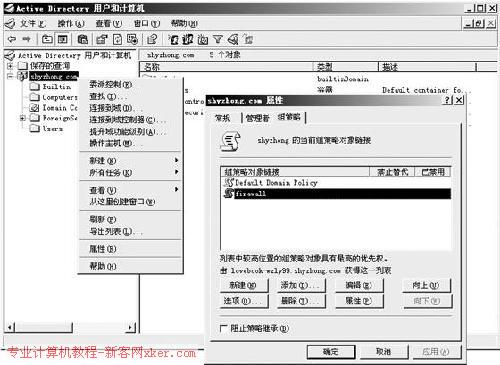The width and height of the screenshot is (500, 365).
Task: Click the funnel filter options icon
Action: [218, 40]
